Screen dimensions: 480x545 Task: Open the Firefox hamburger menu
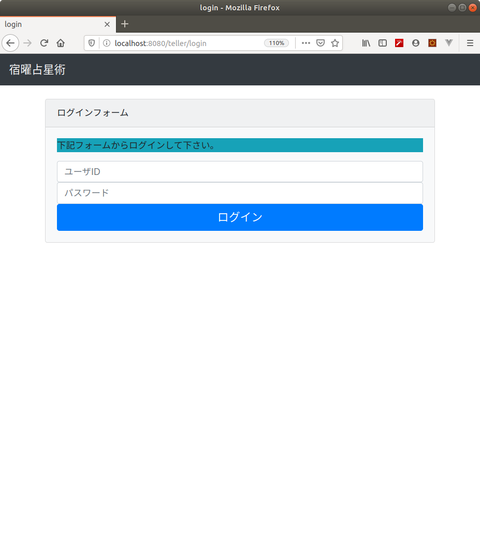tap(470, 43)
